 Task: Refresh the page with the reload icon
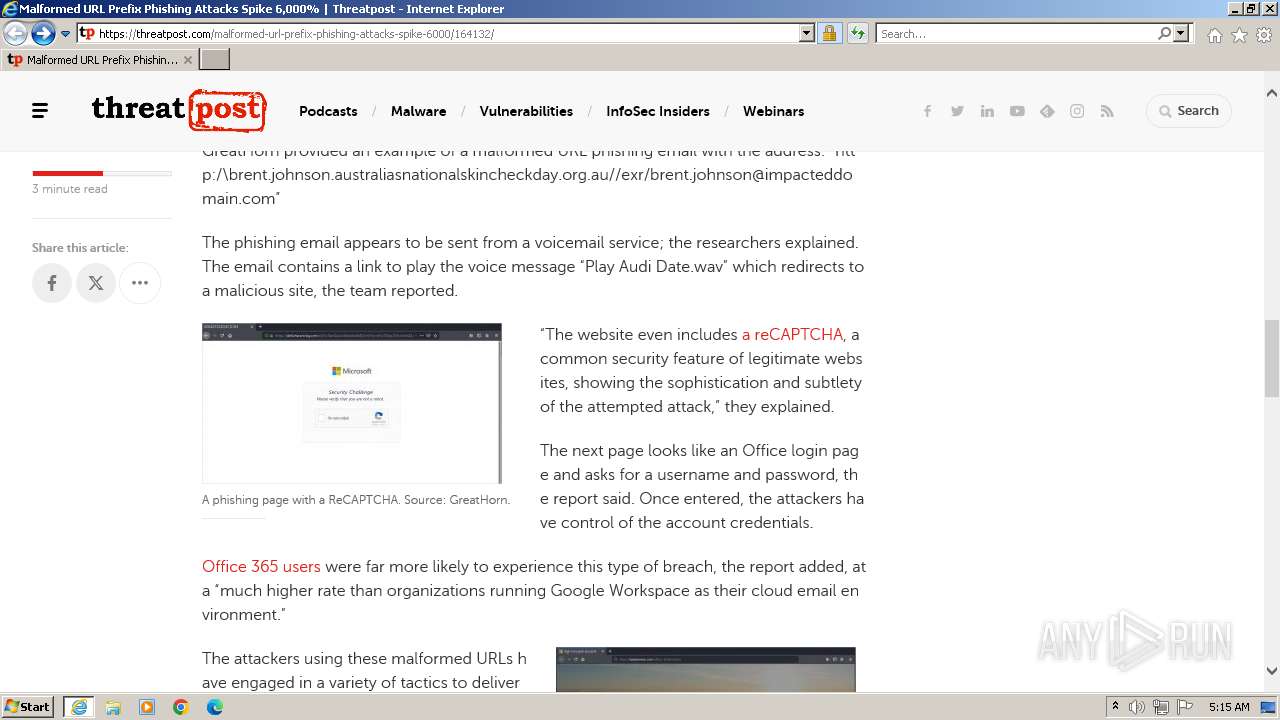pyautogui.click(x=858, y=33)
